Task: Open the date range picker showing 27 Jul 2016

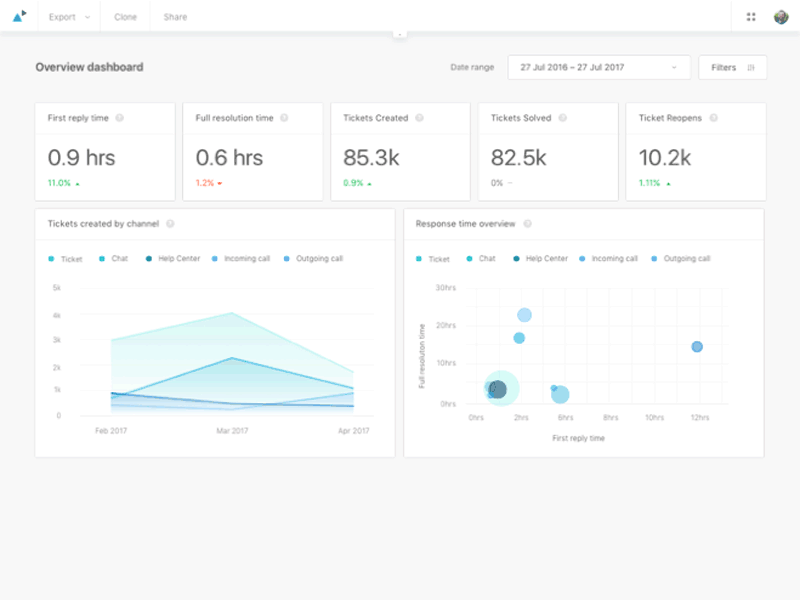Action: (x=599, y=67)
